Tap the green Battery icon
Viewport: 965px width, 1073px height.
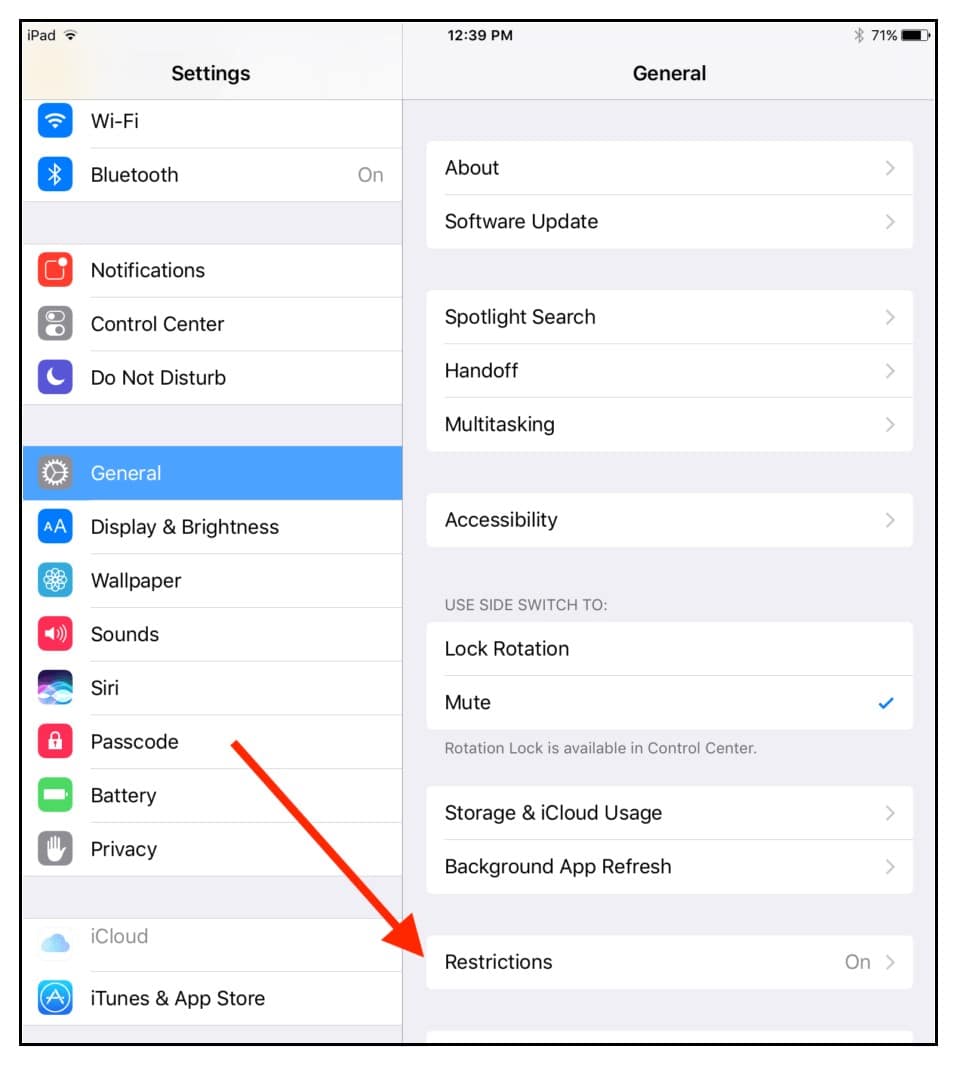(55, 794)
